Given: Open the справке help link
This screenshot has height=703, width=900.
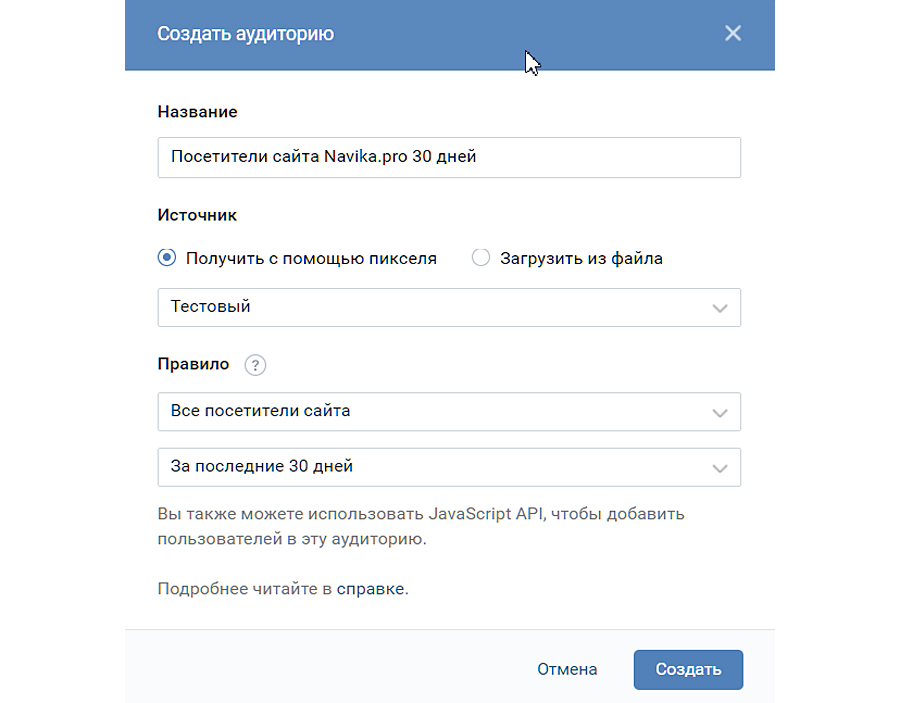Looking at the screenshot, I should [371, 588].
